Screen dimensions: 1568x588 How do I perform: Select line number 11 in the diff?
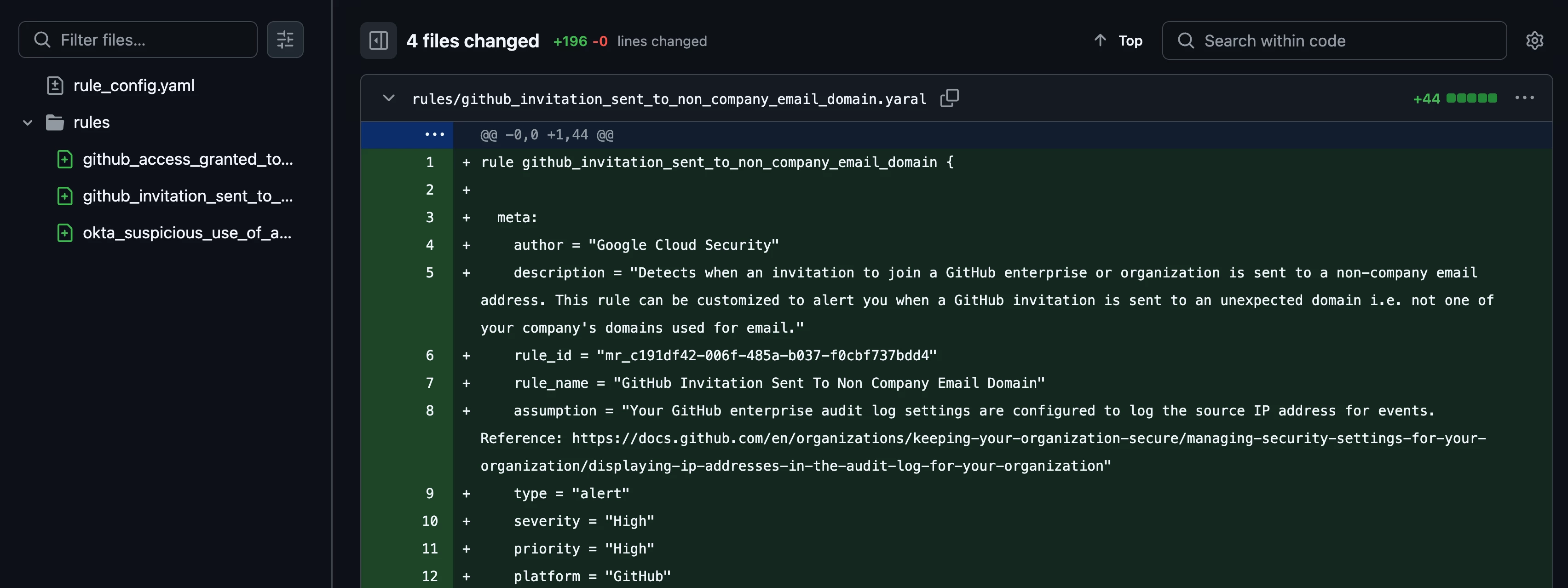(x=430, y=549)
